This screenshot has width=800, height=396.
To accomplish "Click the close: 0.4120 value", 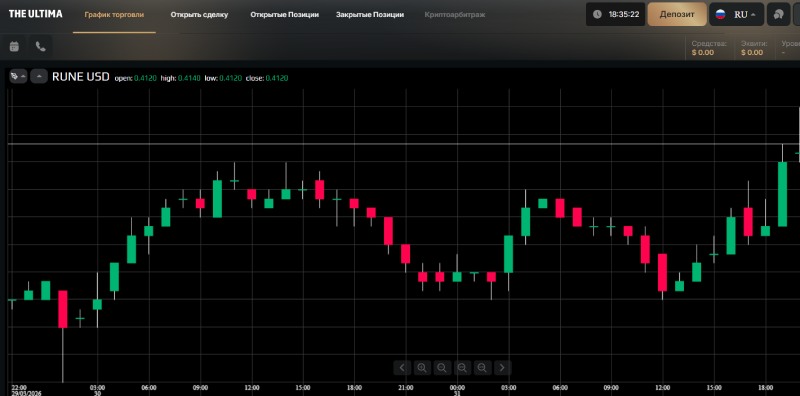I will (267, 78).
